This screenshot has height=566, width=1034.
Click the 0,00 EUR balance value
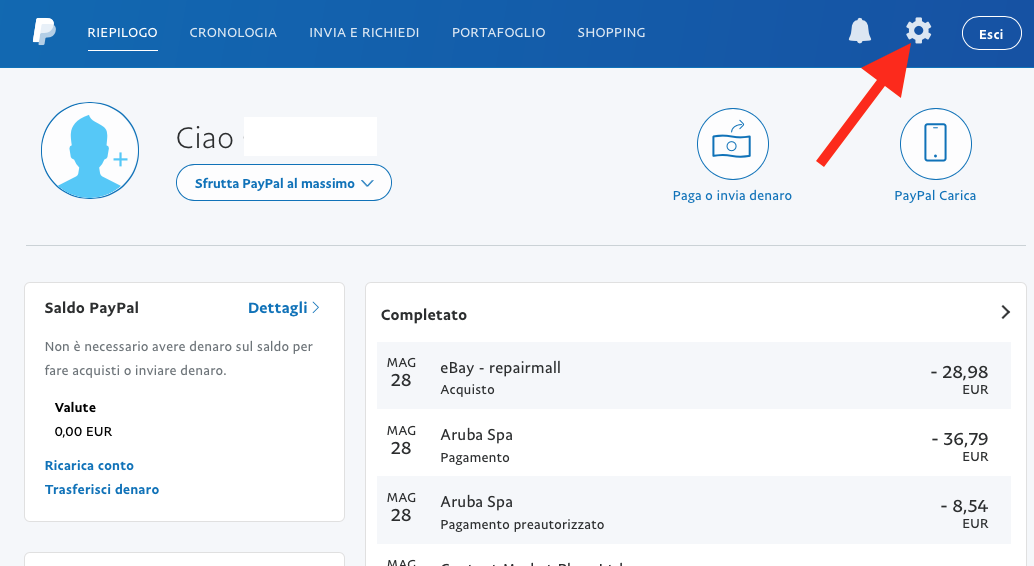[83, 431]
